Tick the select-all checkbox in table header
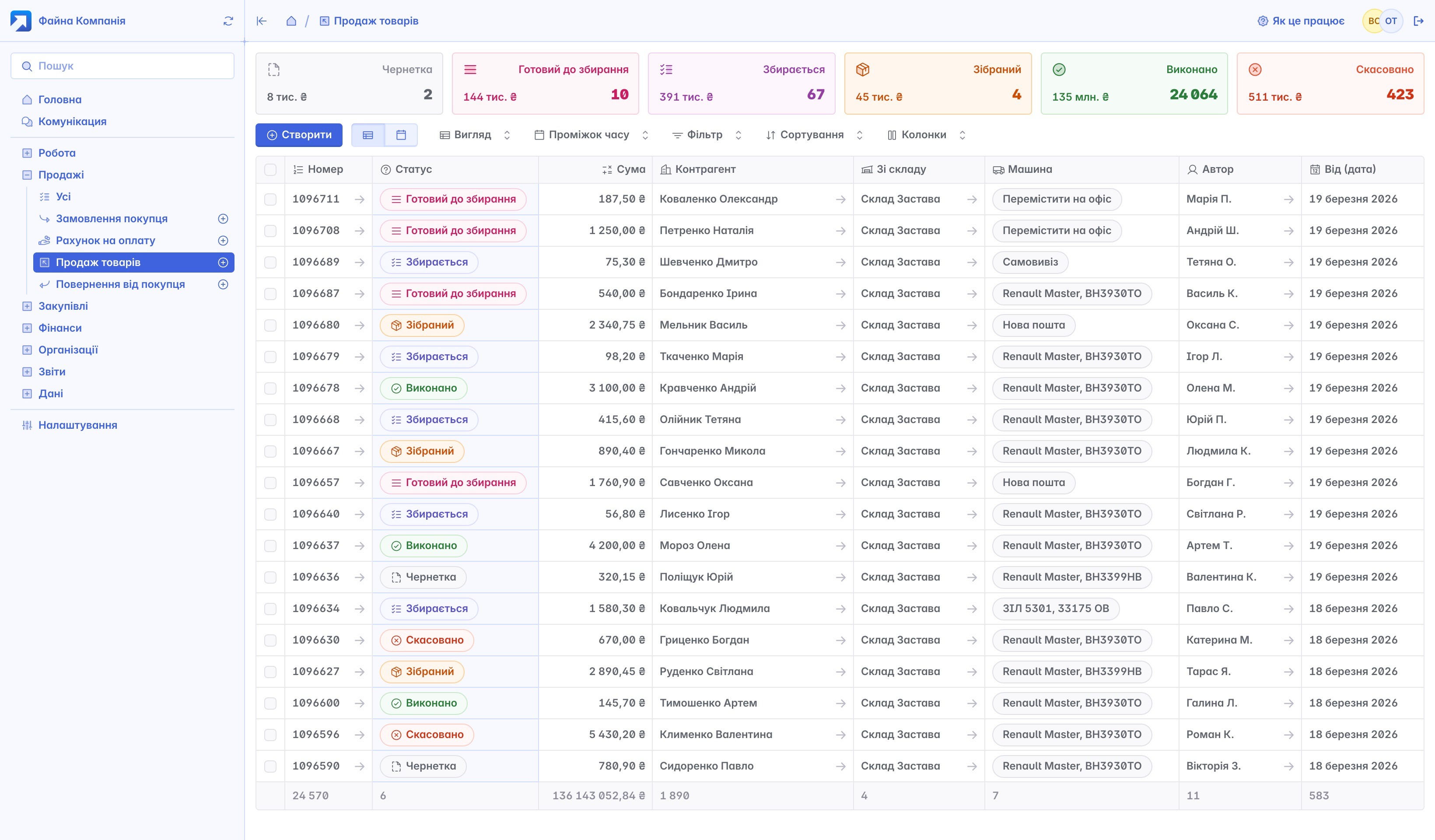Image resolution: width=1435 pixels, height=840 pixels. pos(270,170)
